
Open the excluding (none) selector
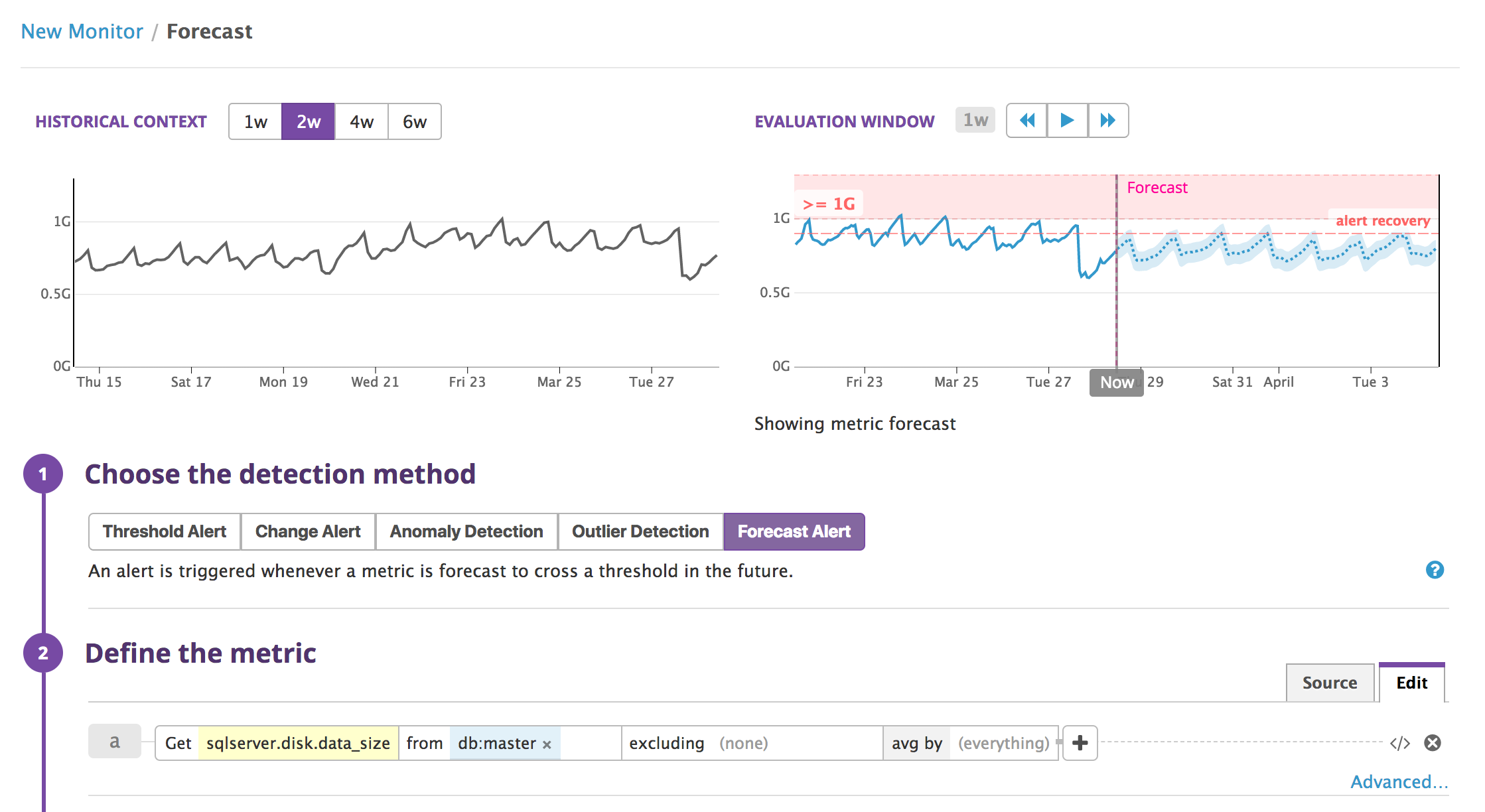[743, 744]
